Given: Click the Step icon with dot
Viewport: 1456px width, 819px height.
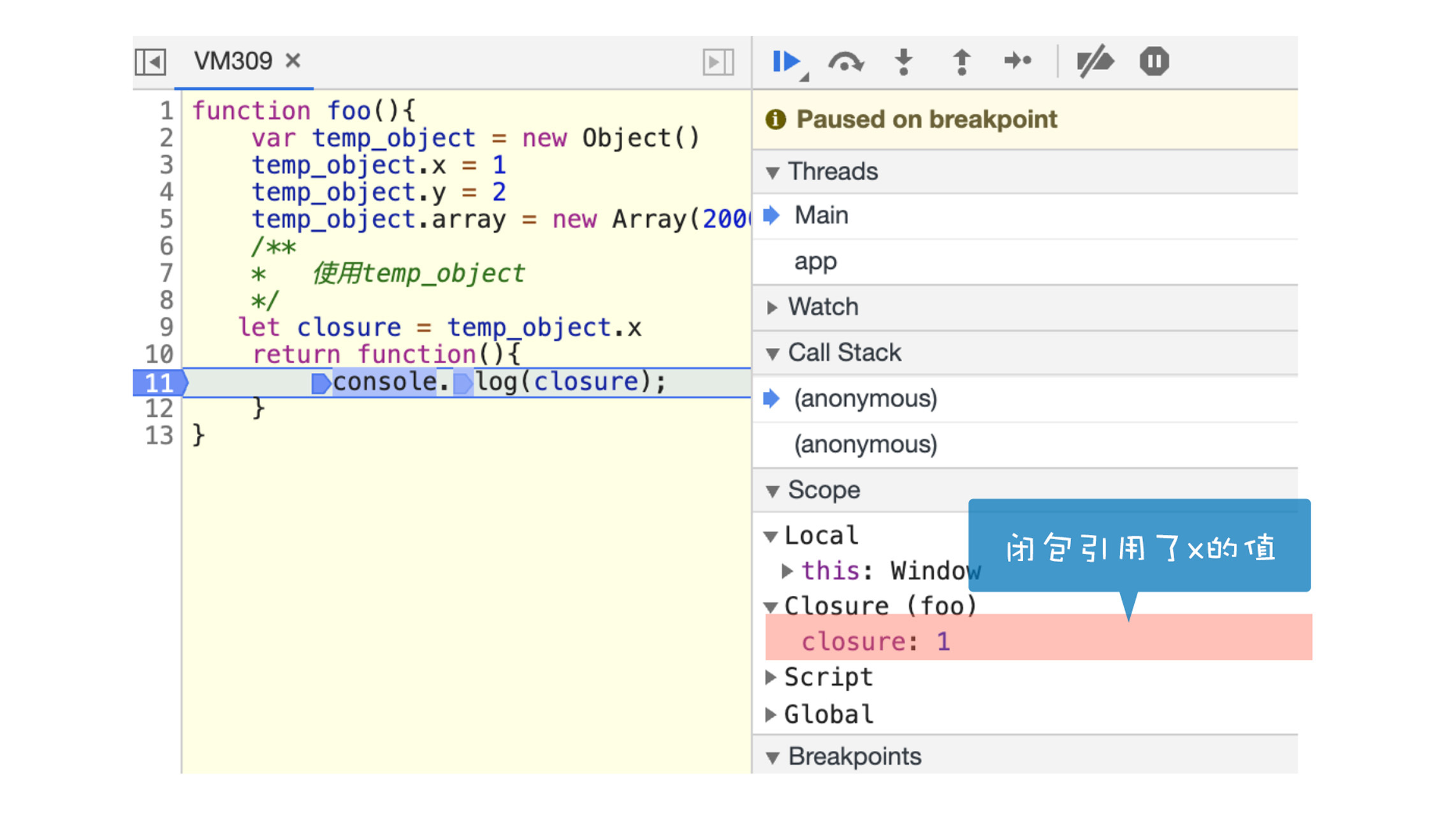Looking at the screenshot, I should pos(1018,61).
